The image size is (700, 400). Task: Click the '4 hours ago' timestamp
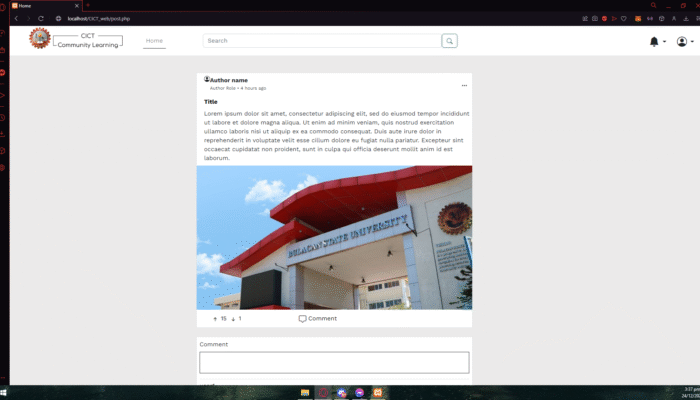click(x=253, y=88)
